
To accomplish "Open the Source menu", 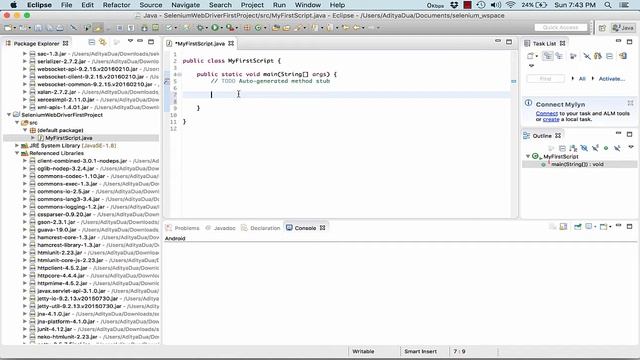I will (151, 5).
